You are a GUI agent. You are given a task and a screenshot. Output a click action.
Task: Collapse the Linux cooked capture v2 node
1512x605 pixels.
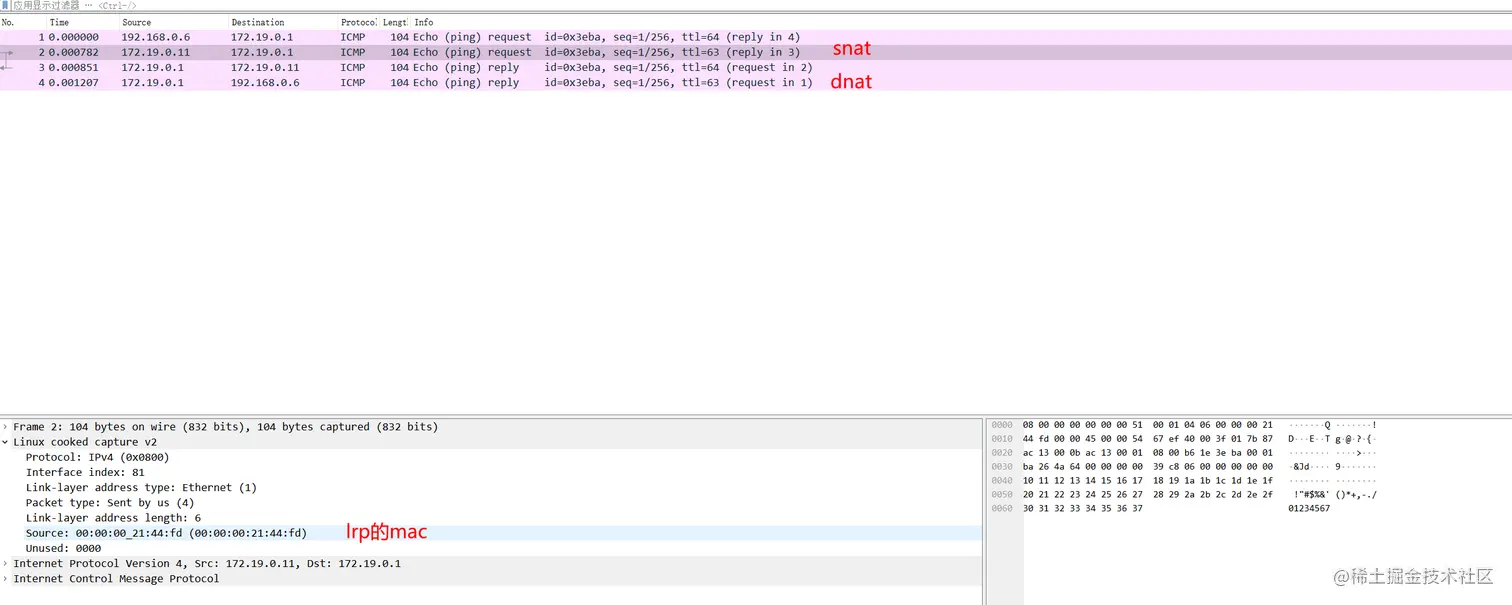click(5, 442)
